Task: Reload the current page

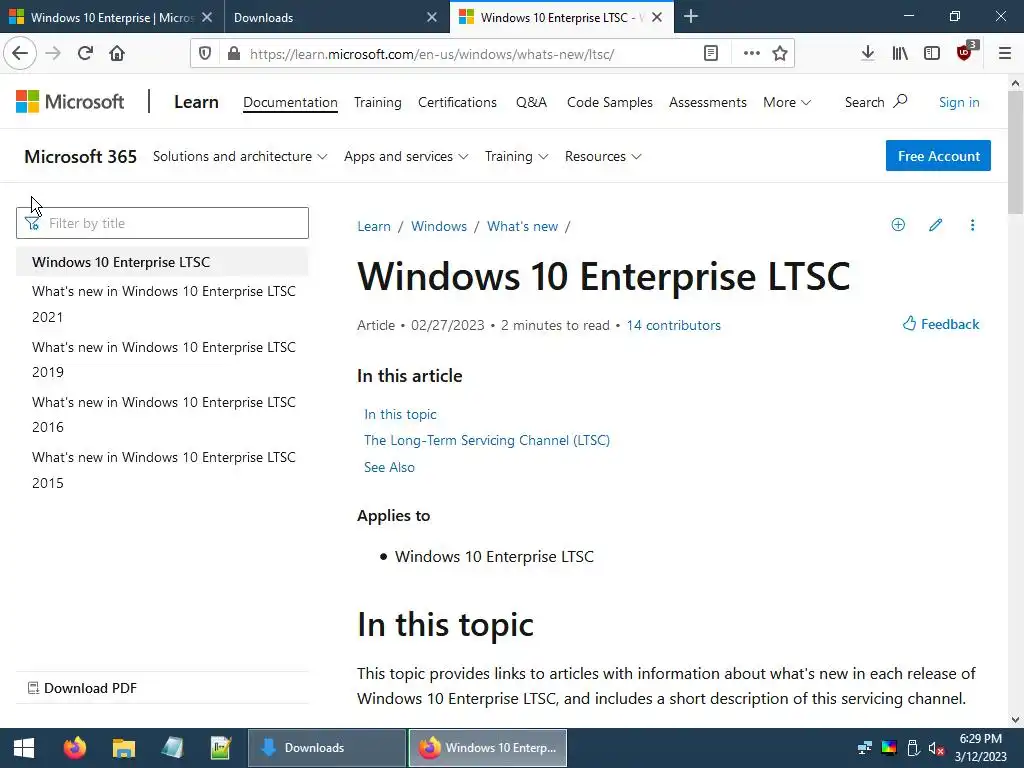Action: [85, 54]
